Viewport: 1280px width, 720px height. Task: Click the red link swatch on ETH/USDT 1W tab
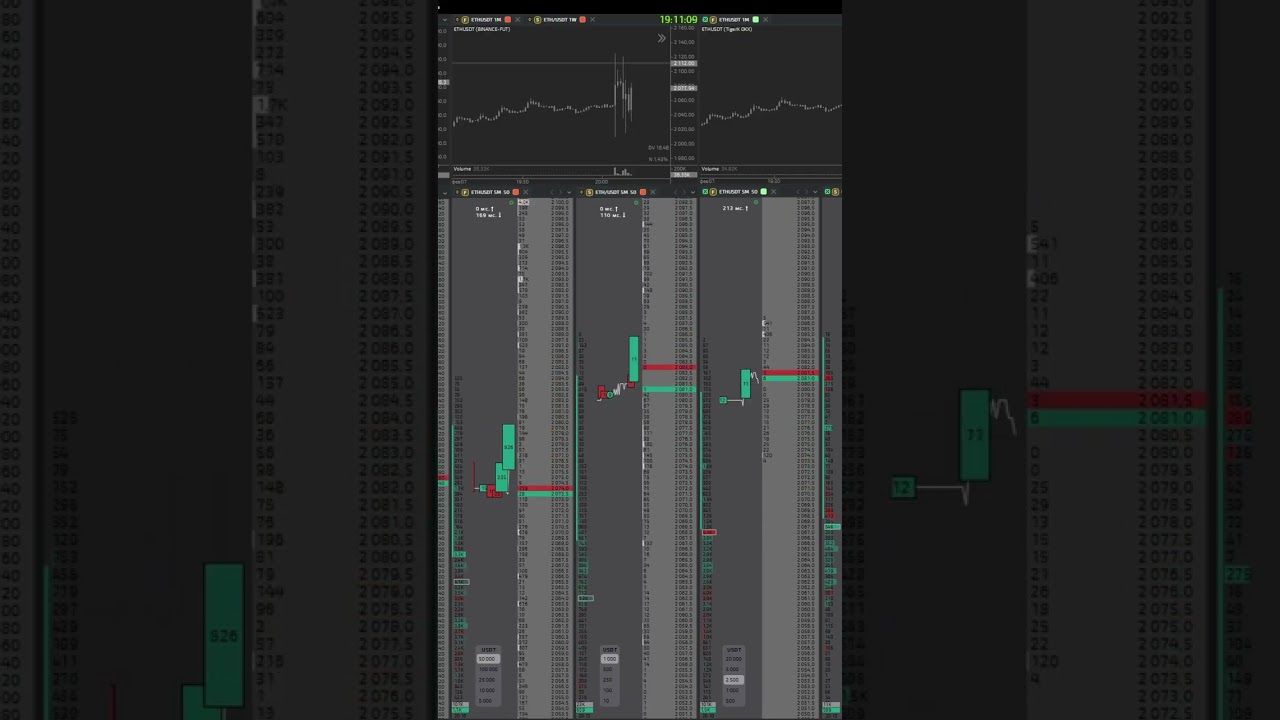[x=582, y=20]
